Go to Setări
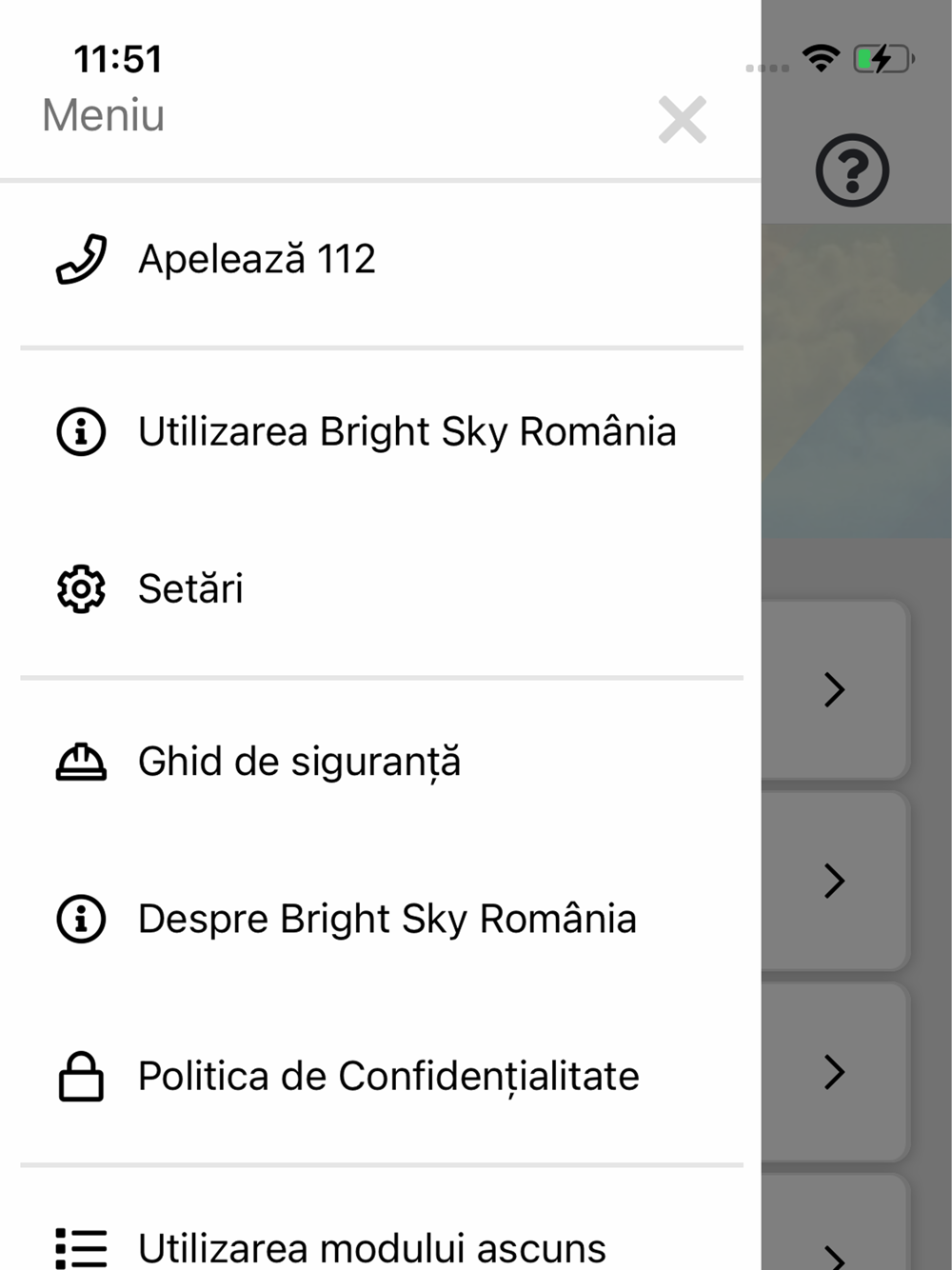952x1270 pixels. pos(190,589)
